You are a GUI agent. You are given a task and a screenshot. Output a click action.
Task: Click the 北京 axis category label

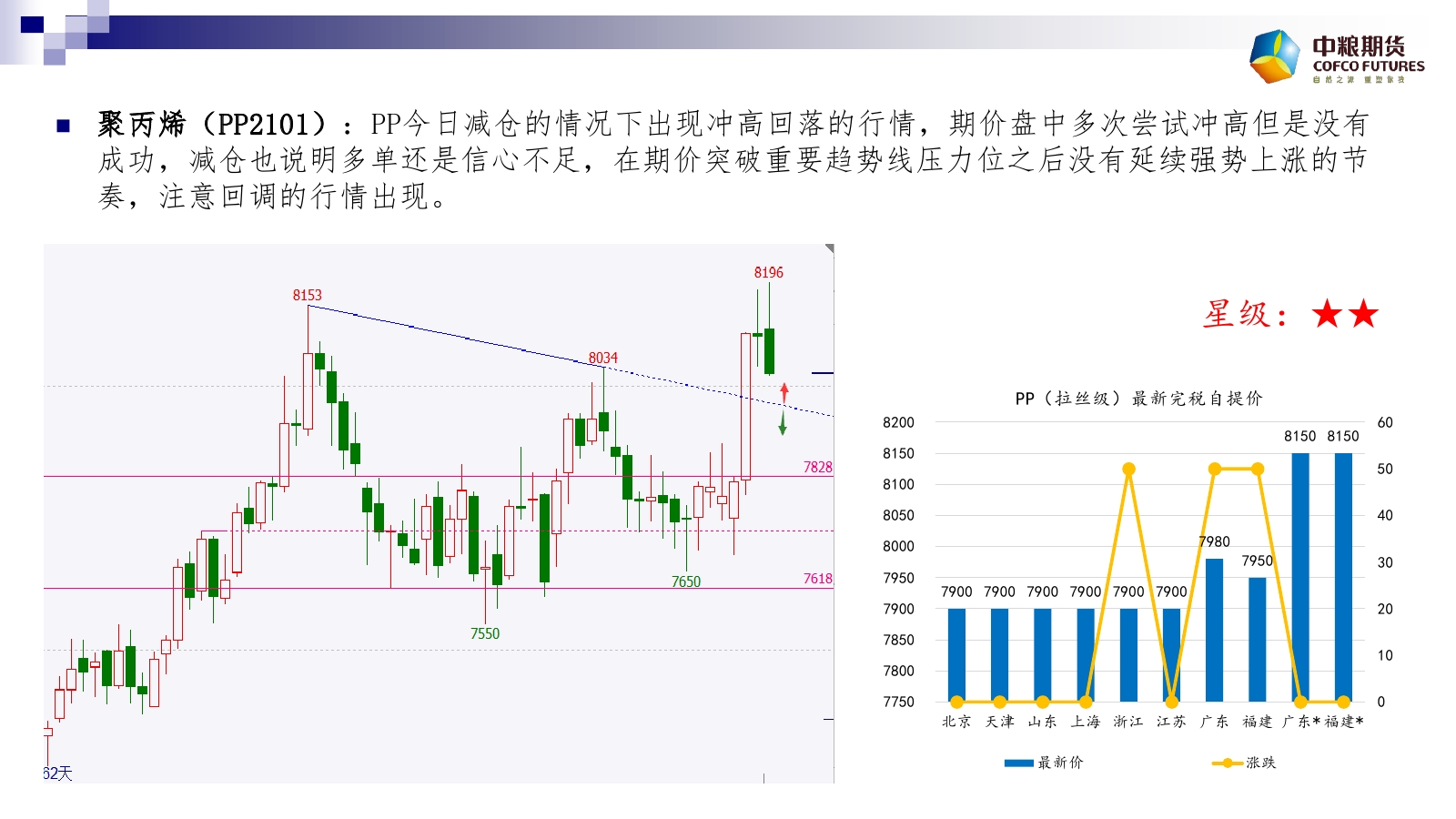pos(956,722)
